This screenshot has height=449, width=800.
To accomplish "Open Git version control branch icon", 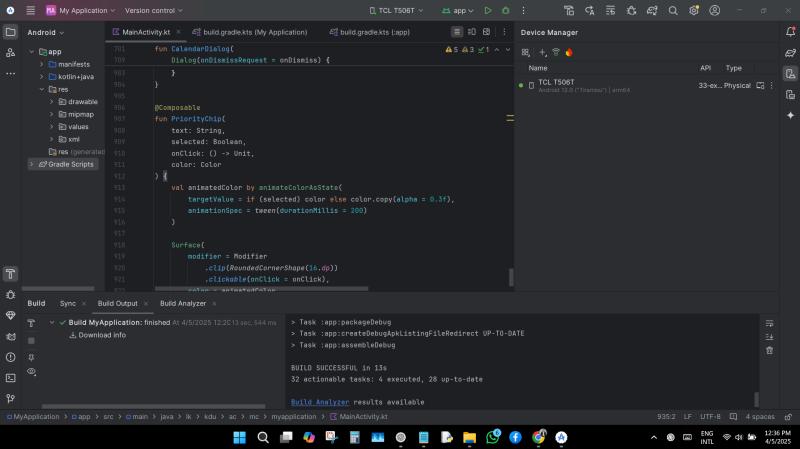I will [x=10, y=398].
